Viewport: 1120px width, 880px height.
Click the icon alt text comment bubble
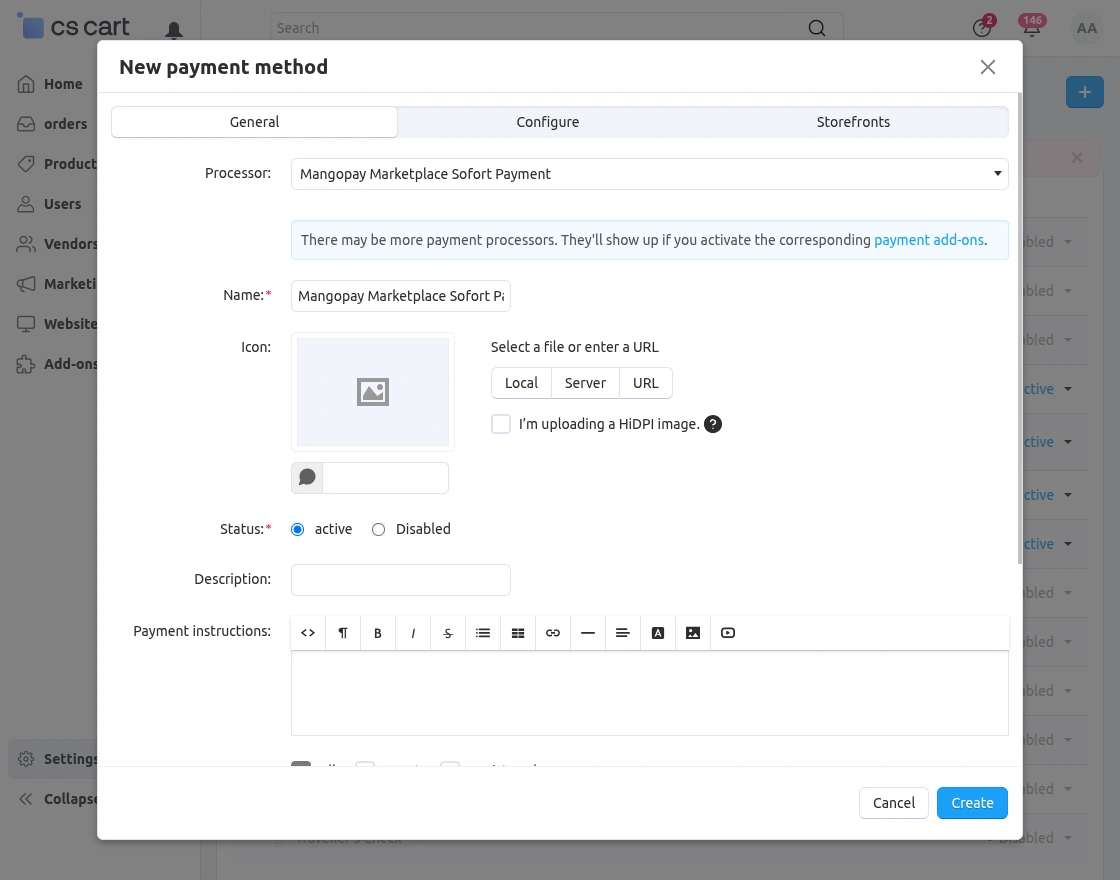pos(307,477)
